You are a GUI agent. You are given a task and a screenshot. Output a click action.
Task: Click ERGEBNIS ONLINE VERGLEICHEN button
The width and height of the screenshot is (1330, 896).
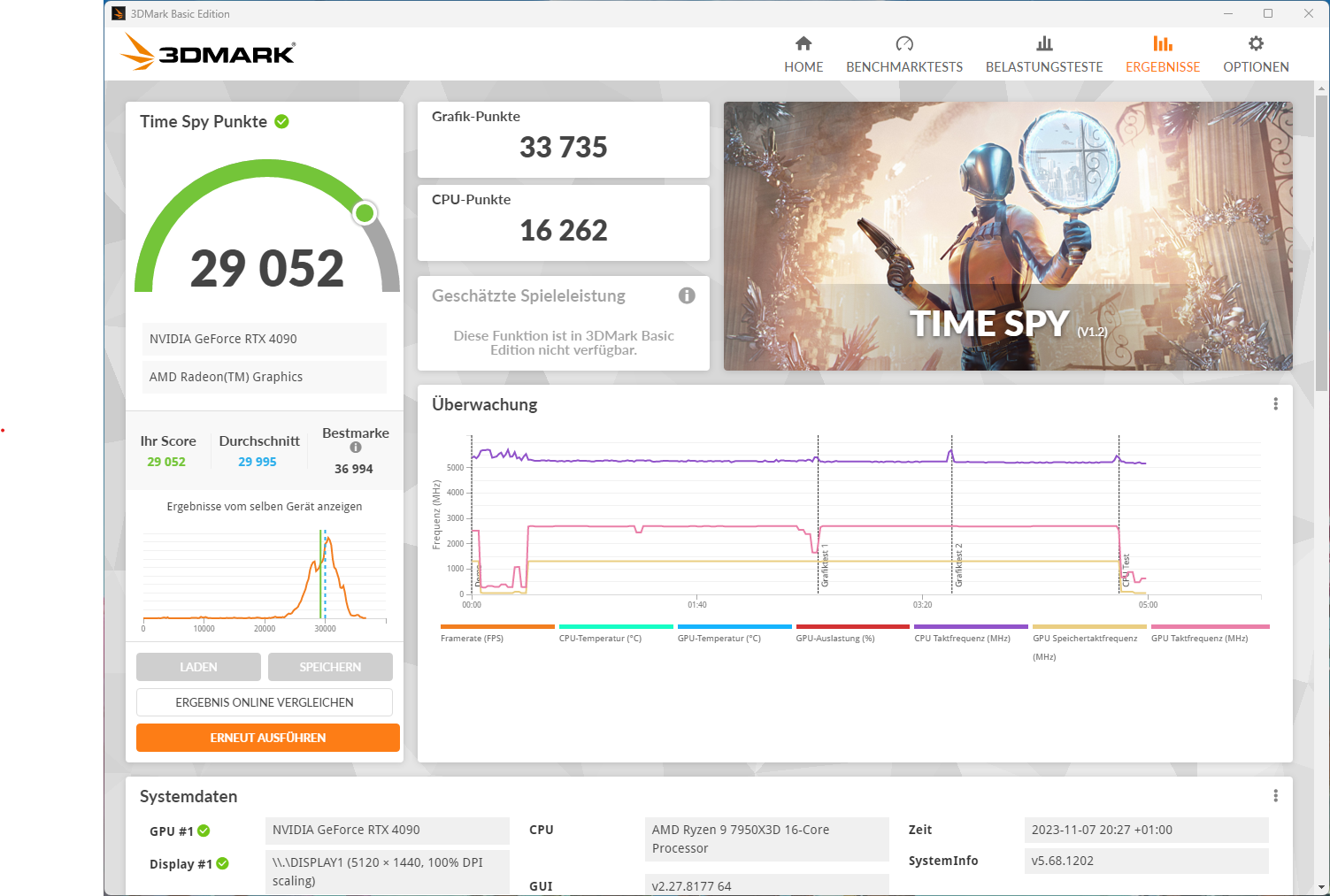point(265,702)
